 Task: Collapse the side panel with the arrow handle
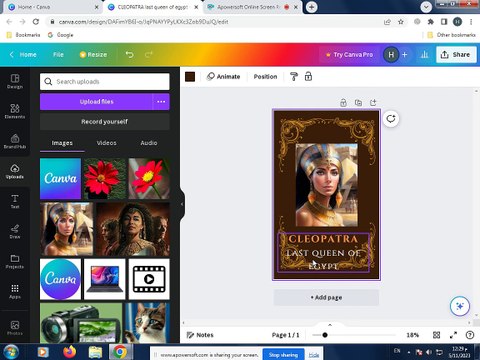tap(182, 204)
